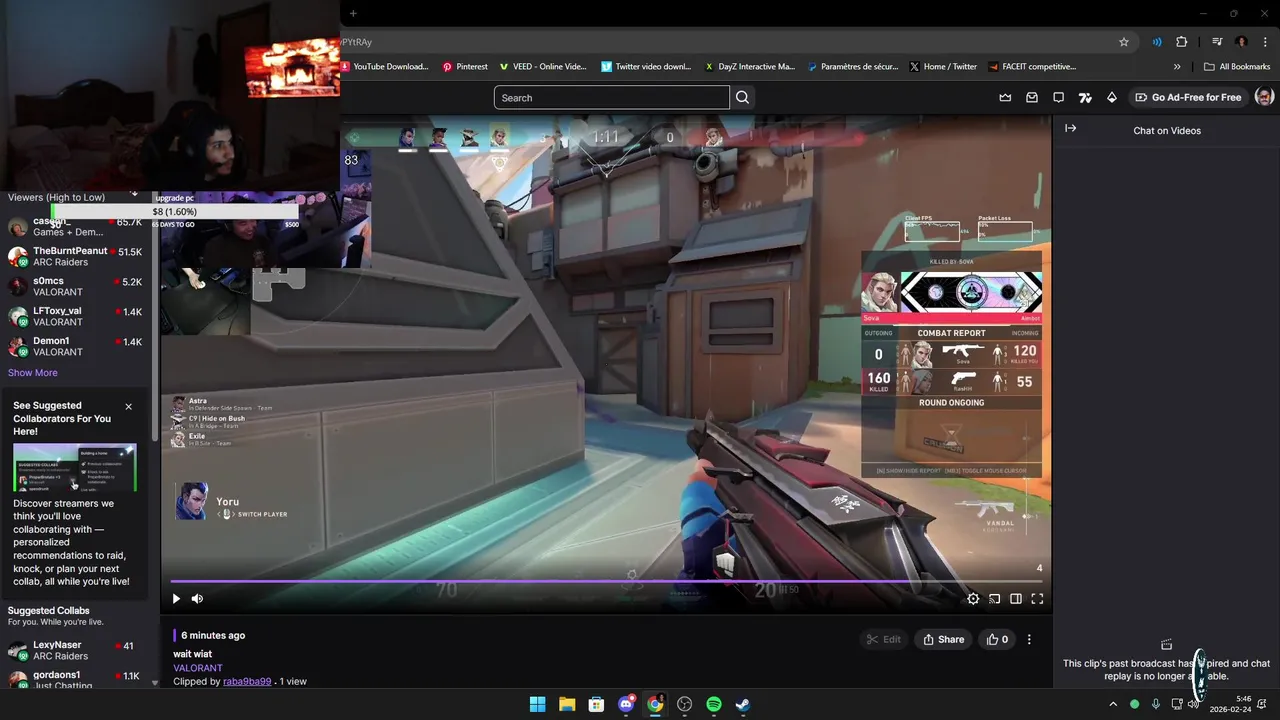This screenshot has width=1280, height=720.
Task: Bookmark this page with star icon
Action: [x=1124, y=42]
